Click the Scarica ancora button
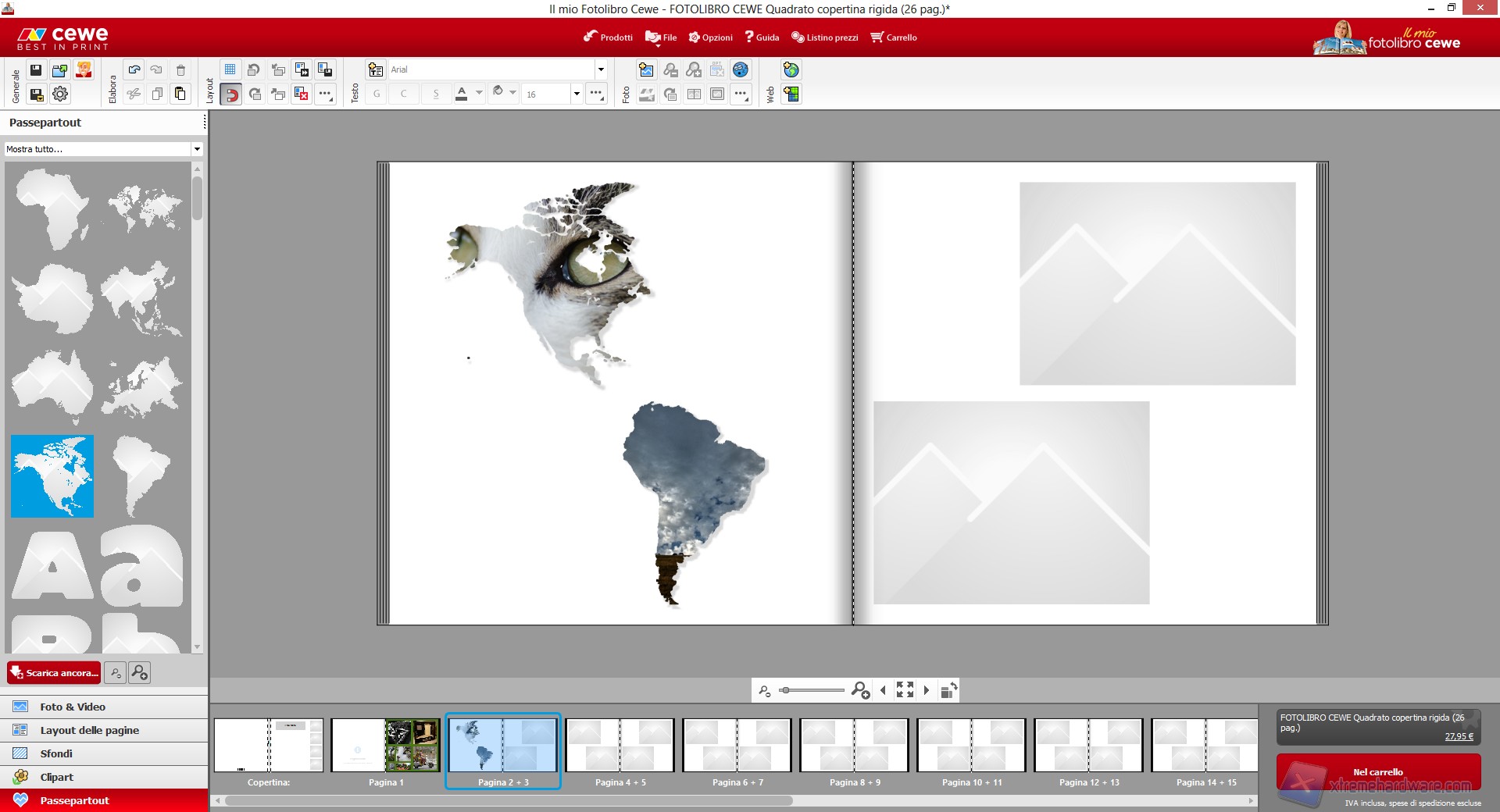This screenshot has height=812, width=1500. pos(54,673)
